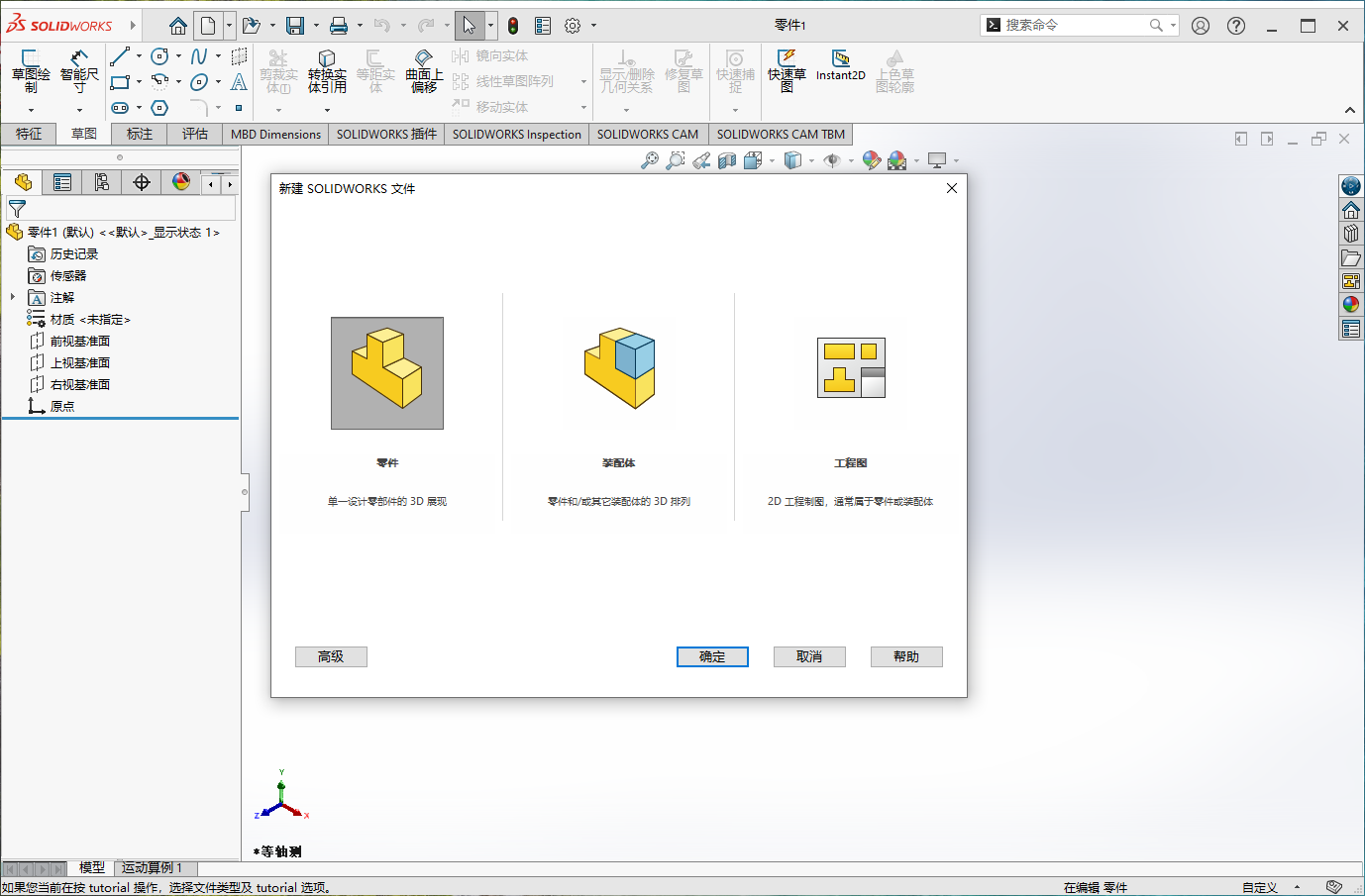Switch to the 草图 ribbon tab

(84, 134)
